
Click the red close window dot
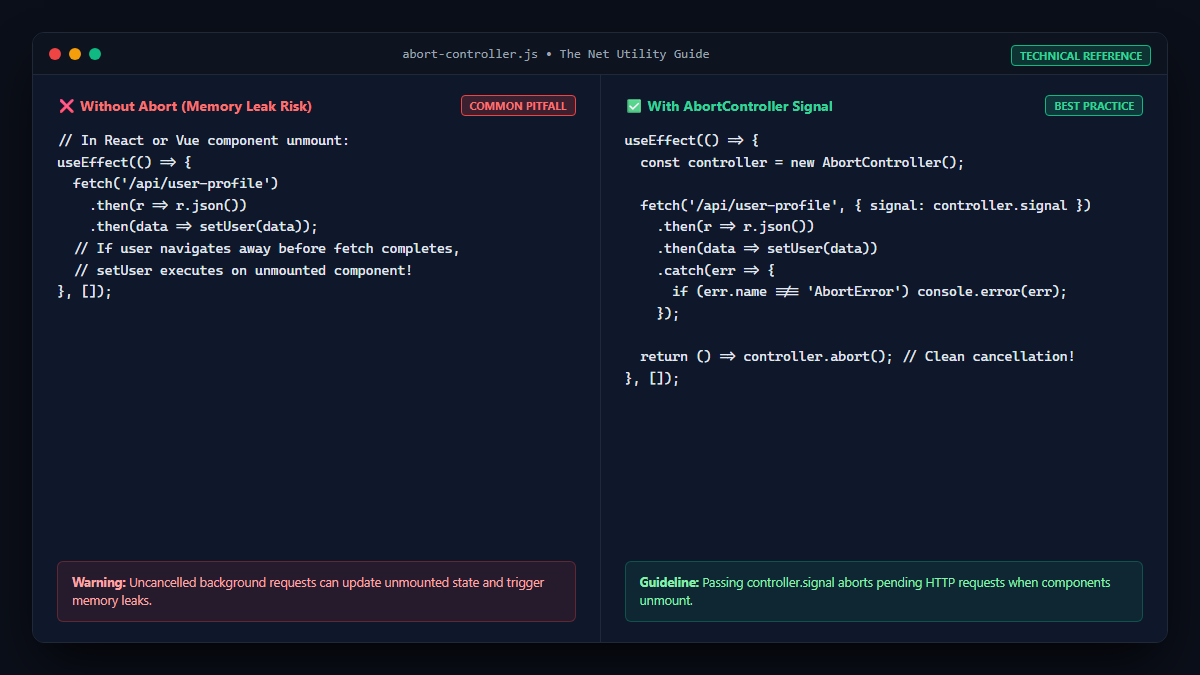pyautogui.click(x=55, y=54)
